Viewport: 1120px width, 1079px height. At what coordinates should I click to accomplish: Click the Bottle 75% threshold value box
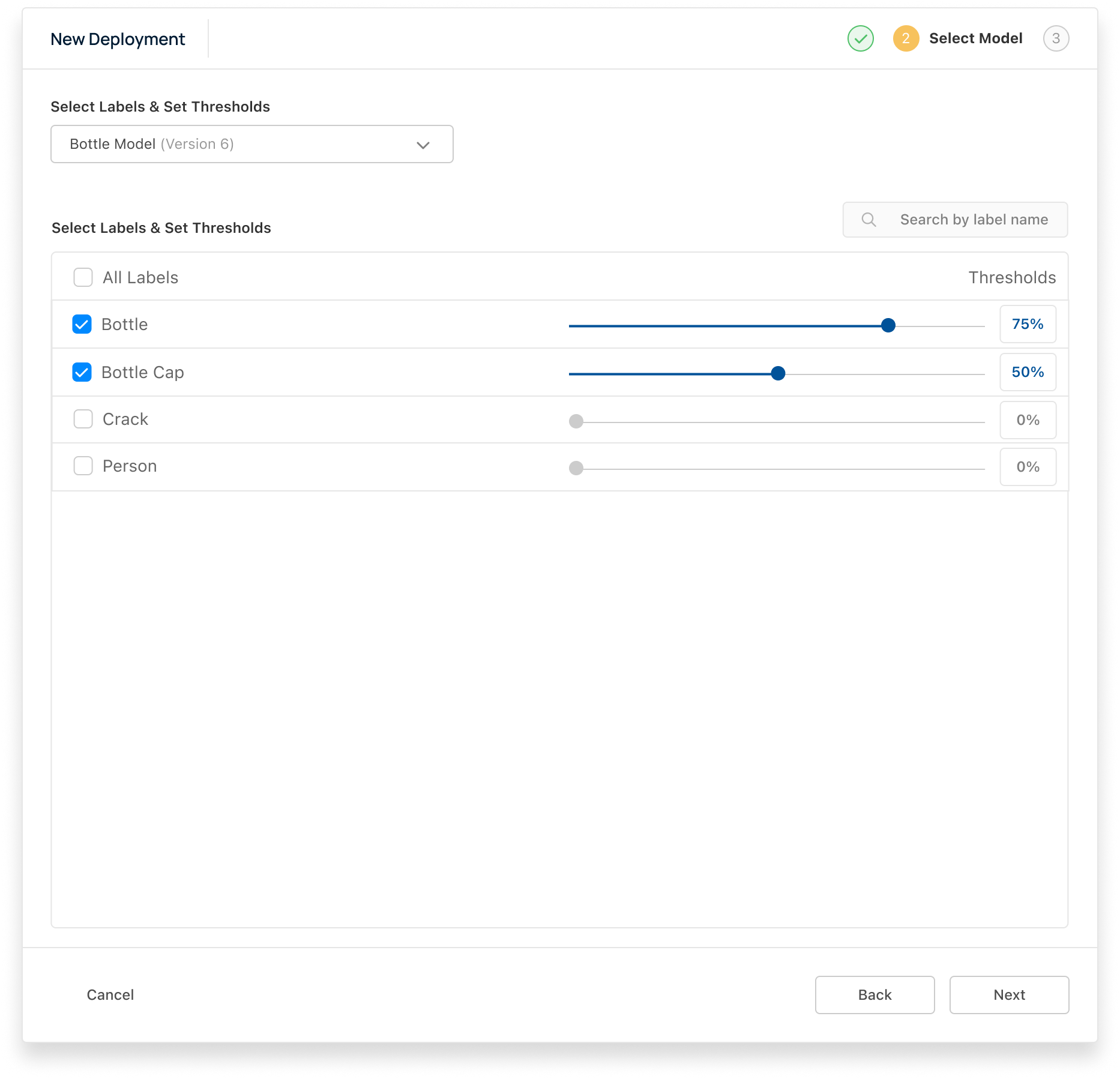coord(1028,324)
